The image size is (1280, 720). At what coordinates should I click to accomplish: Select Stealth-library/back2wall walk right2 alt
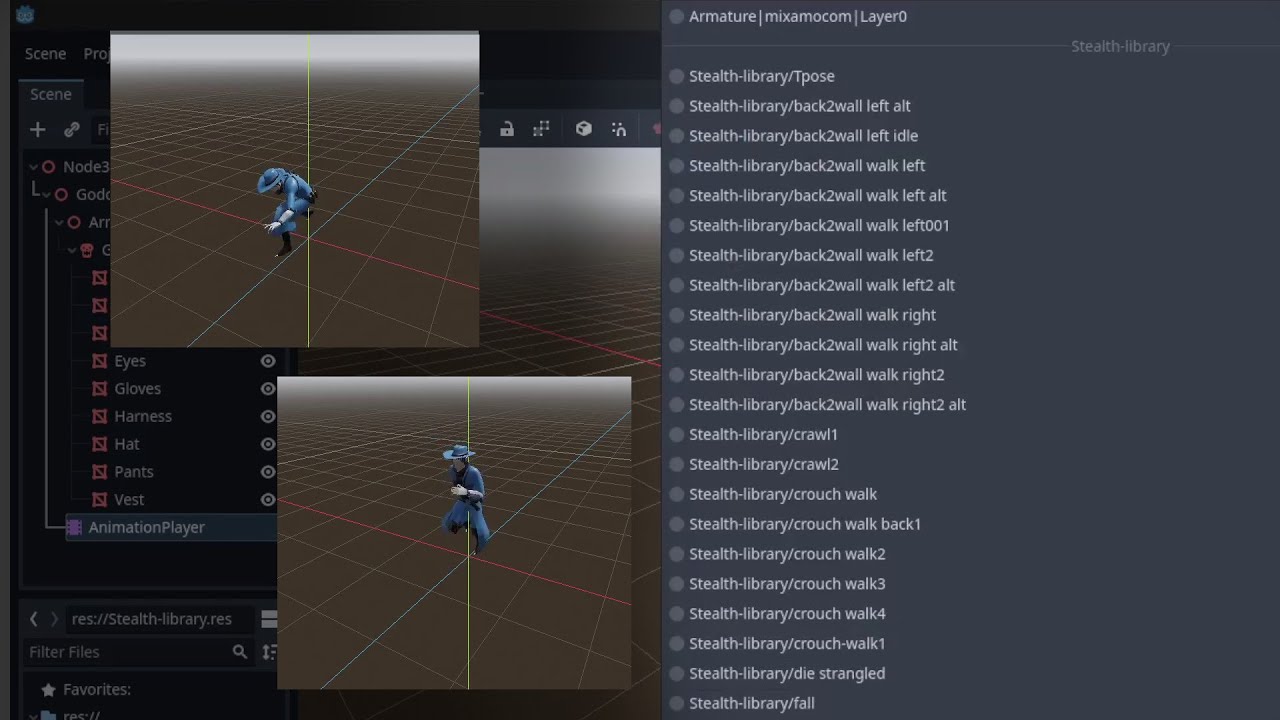coord(827,405)
